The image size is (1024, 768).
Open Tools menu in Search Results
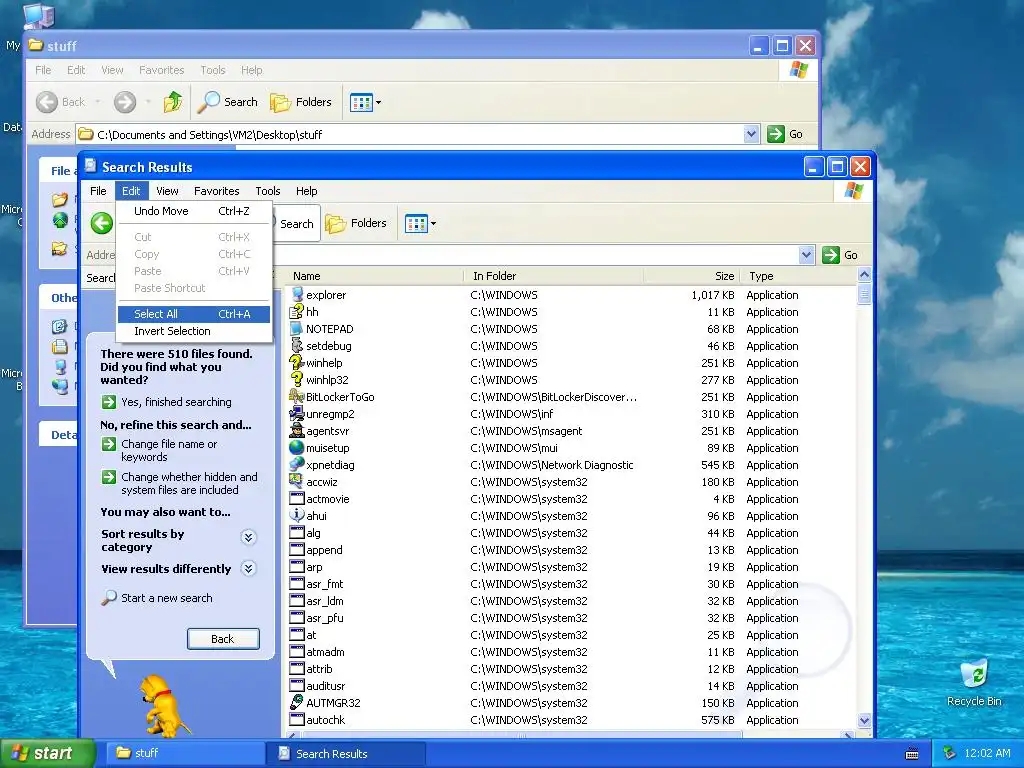(x=268, y=191)
